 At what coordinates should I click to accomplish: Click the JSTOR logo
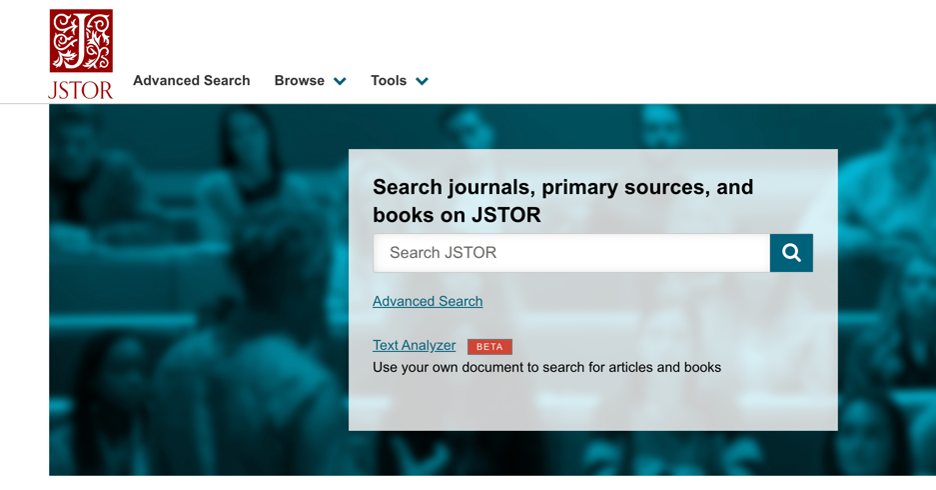click(x=81, y=54)
